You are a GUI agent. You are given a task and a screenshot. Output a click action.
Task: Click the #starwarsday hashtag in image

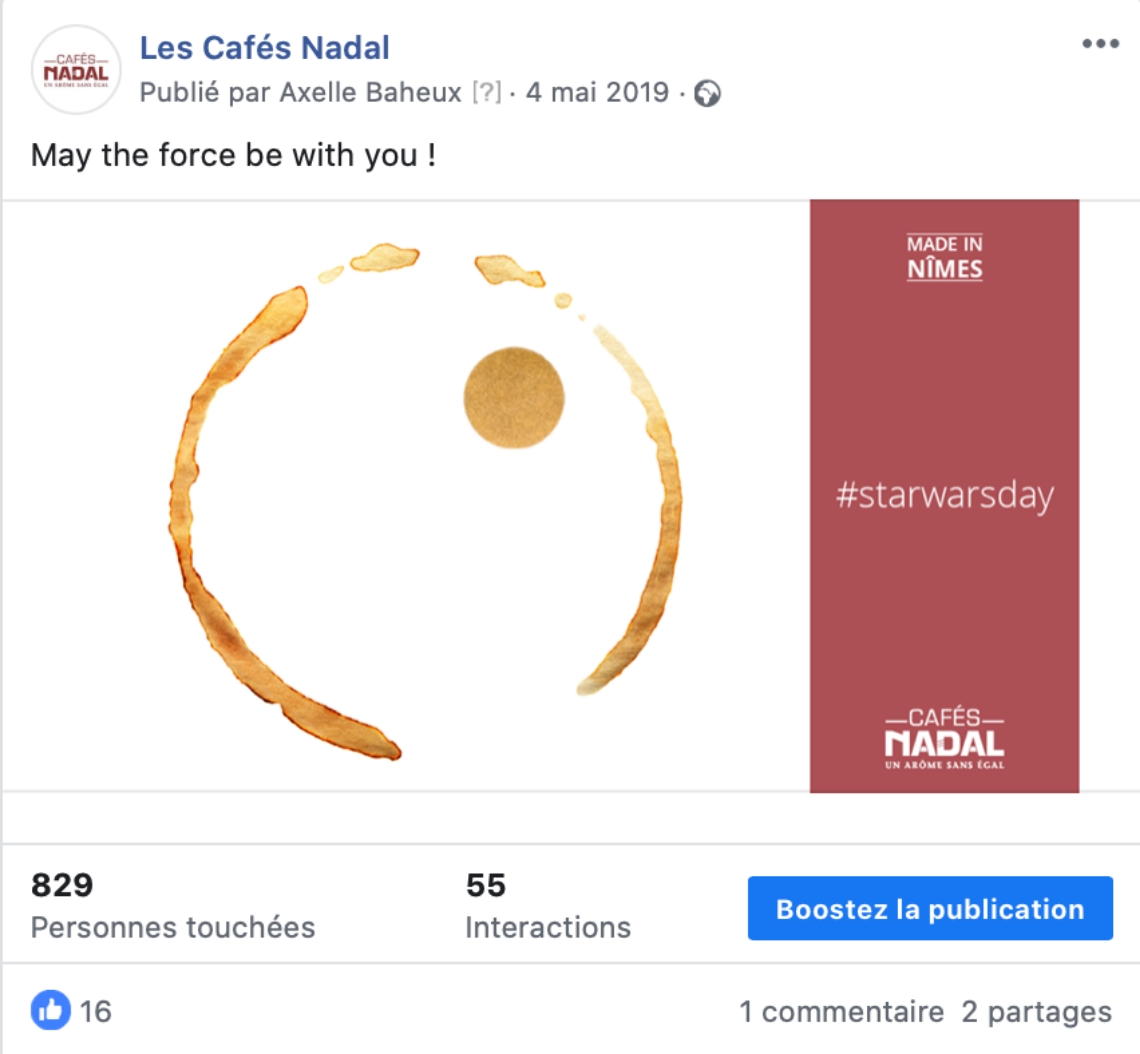944,496
